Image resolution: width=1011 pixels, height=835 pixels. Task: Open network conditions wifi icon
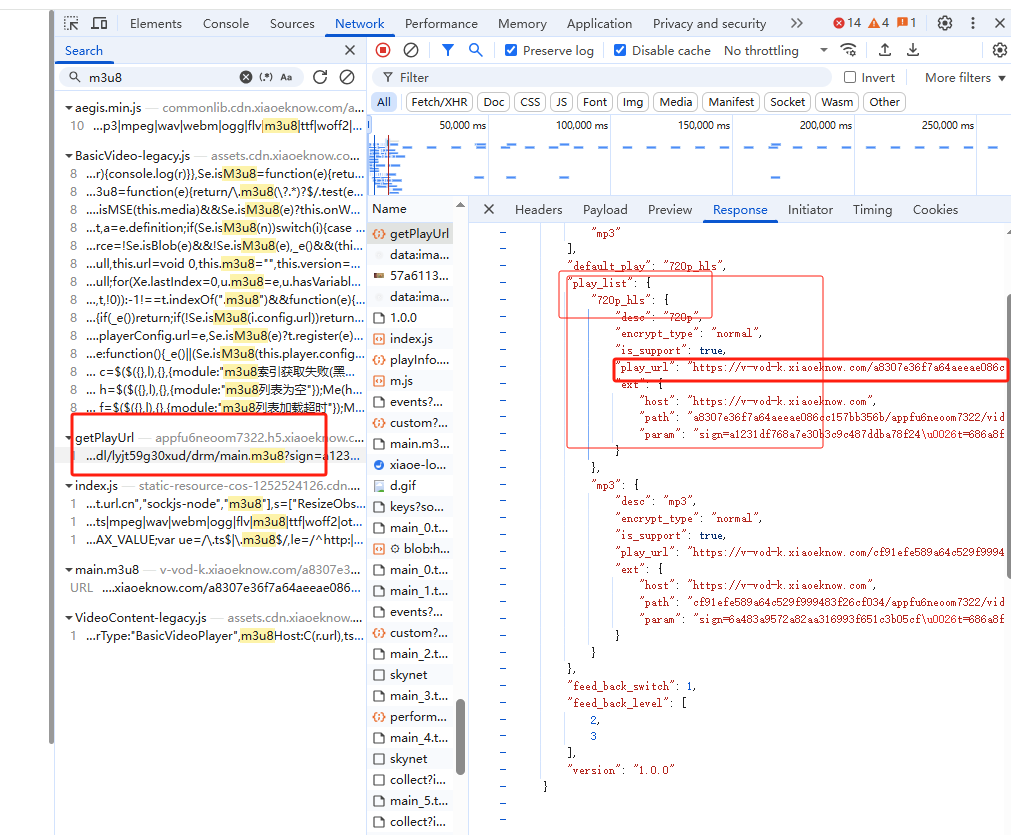pyautogui.click(x=849, y=50)
